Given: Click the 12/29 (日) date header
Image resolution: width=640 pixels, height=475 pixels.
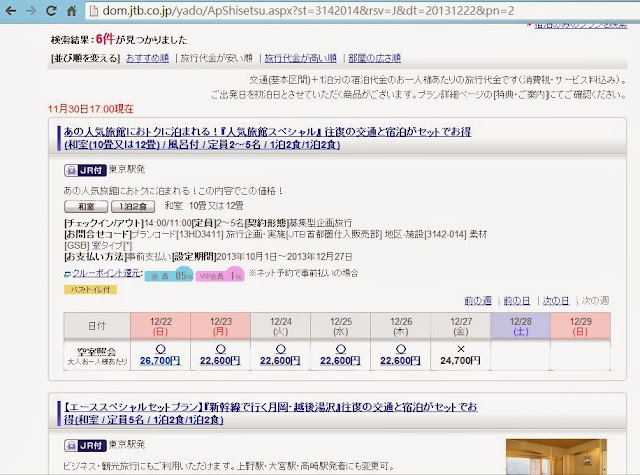Looking at the screenshot, I should (x=580, y=326).
